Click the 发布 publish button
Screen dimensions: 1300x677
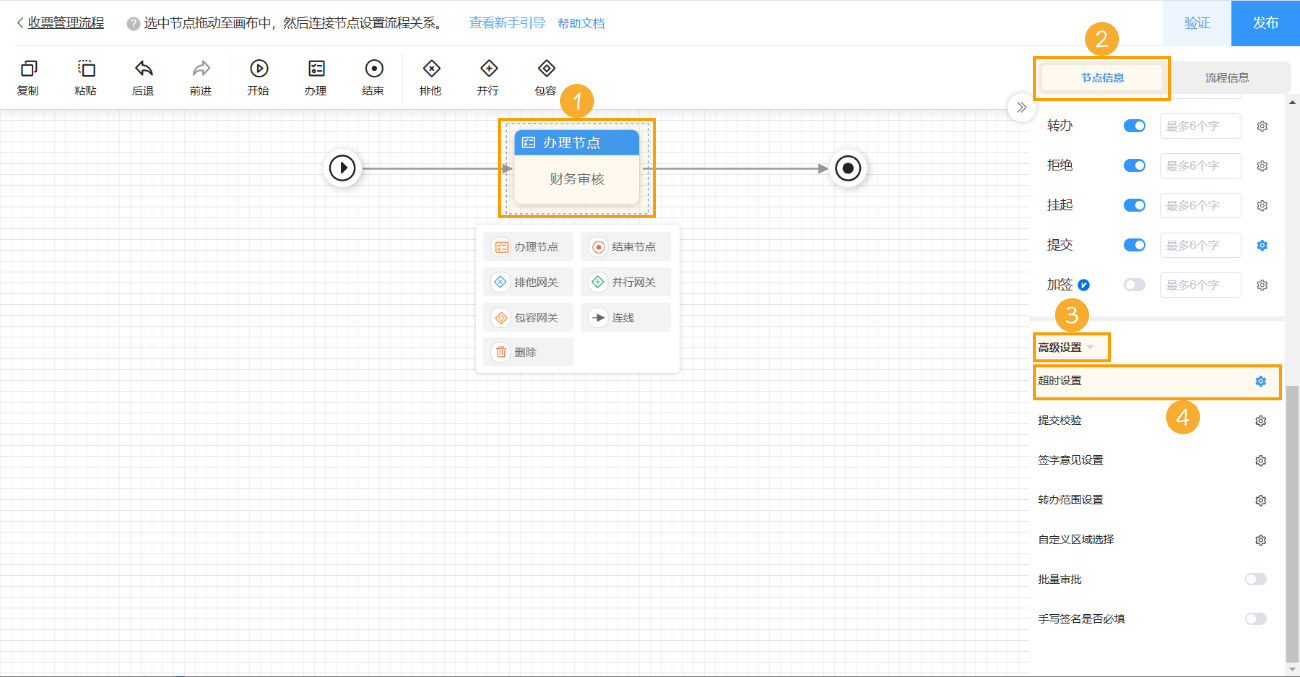click(x=1265, y=23)
